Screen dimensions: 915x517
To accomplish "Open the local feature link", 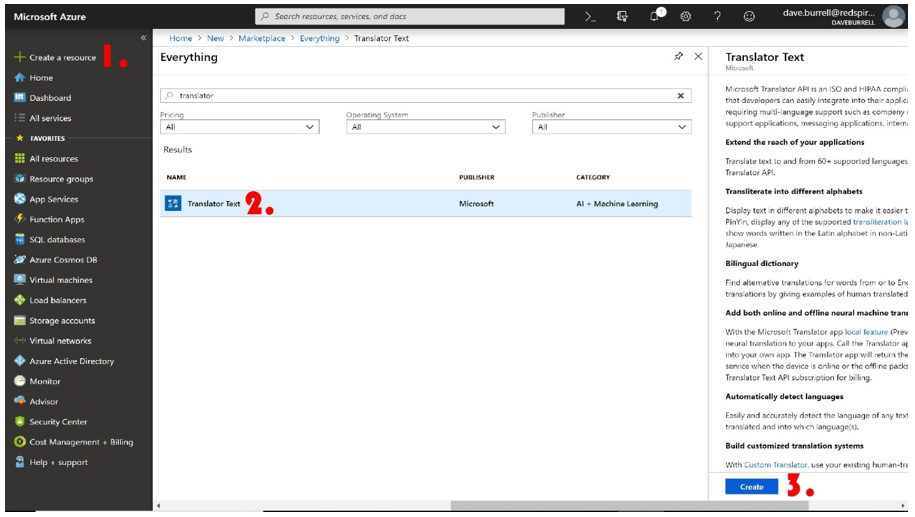I will (x=866, y=331).
